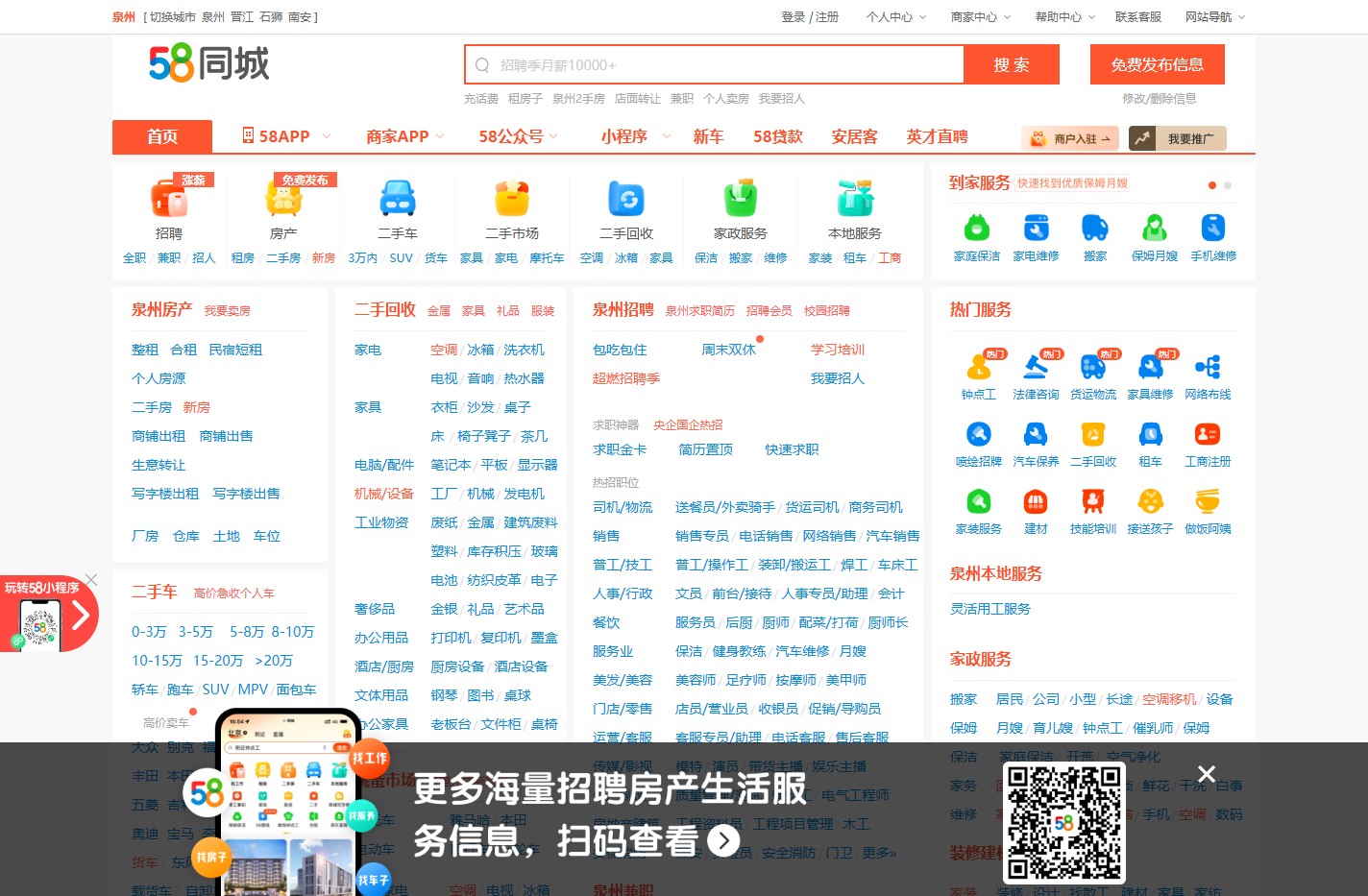Go to the 新车 navigation tab
Viewport: 1368px width, 896px height.
(709, 136)
